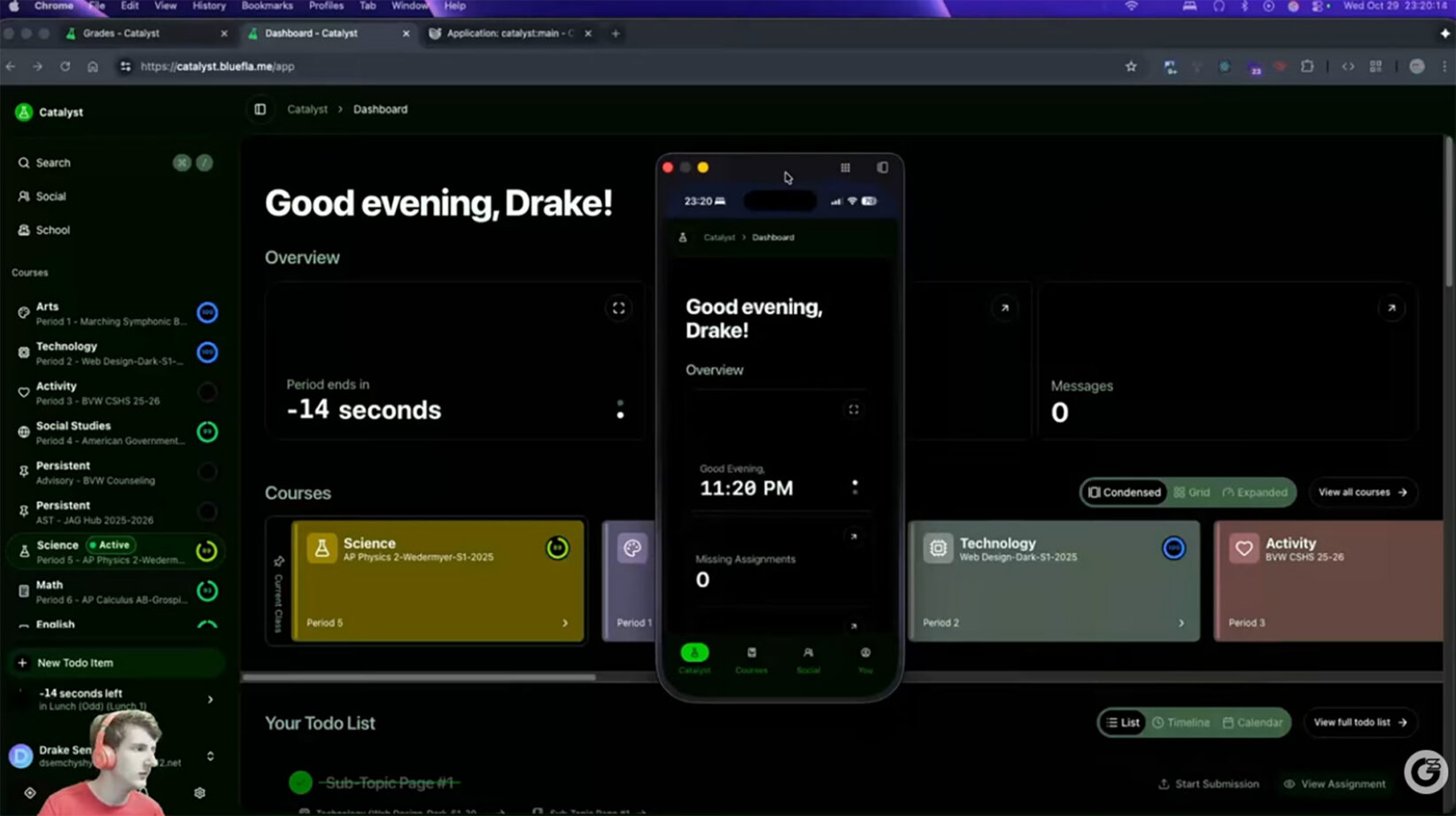Viewport: 1456px width, 816px height.
Task: Mark Sub-Topic Page #1 todo checkbox
Action: point(300,782)
